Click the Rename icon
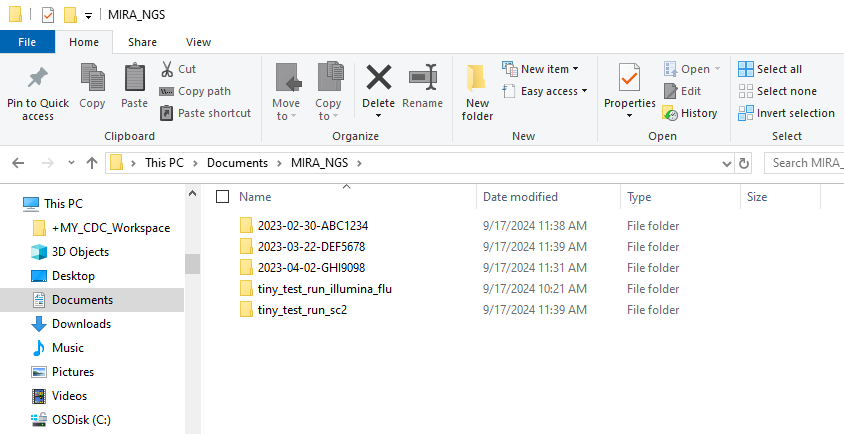This screenshot has width=844, height=434. pos(423,77)
